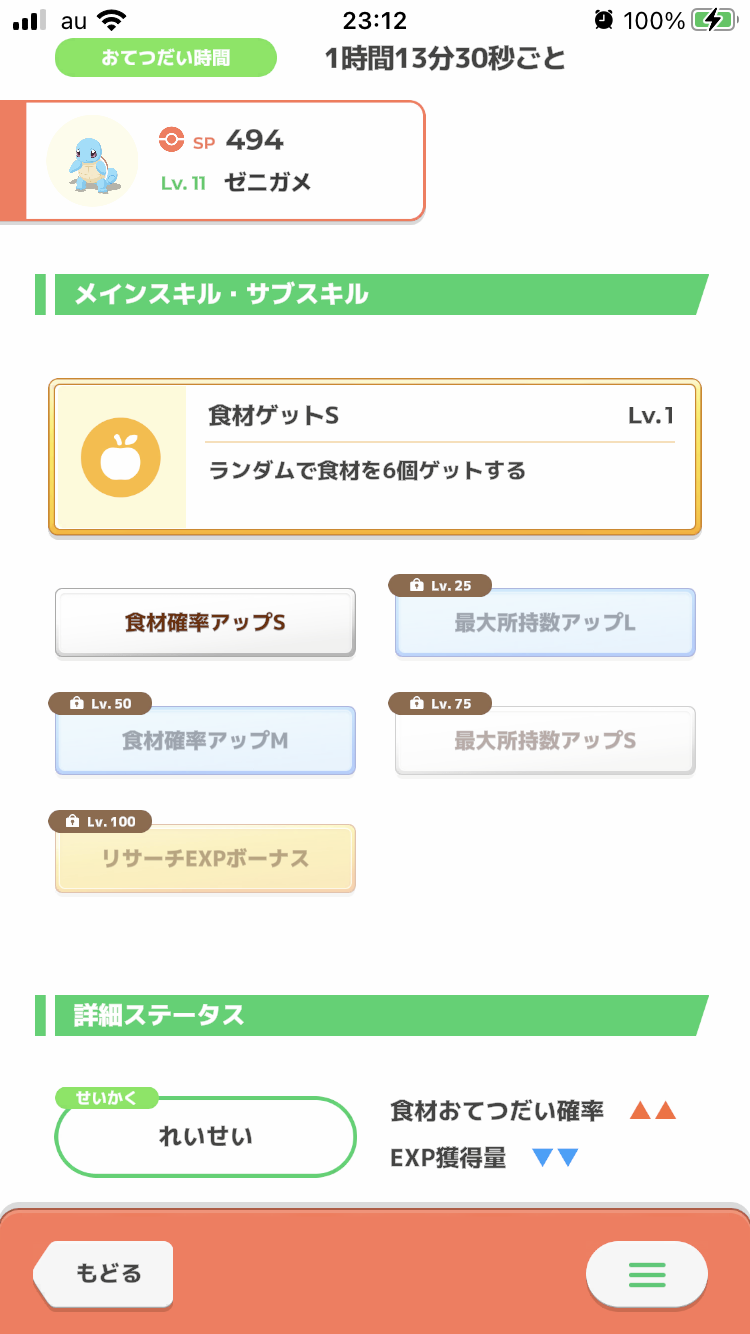Tap the Squirtle portrait thumbnail
Image resolution: width=750 pixels, height=1334 pixels.
tap(93, 161)
